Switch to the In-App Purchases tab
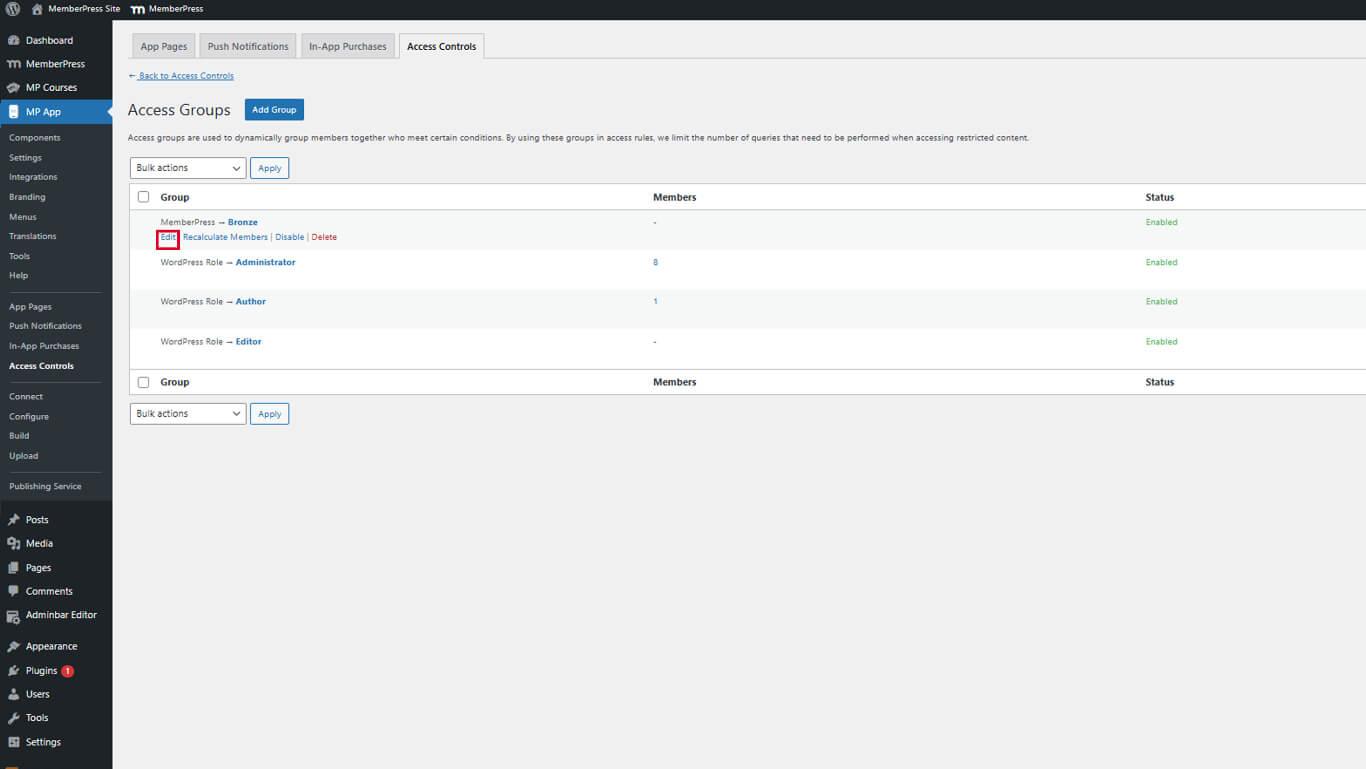1366x769 pixels. tap(347, 47)
